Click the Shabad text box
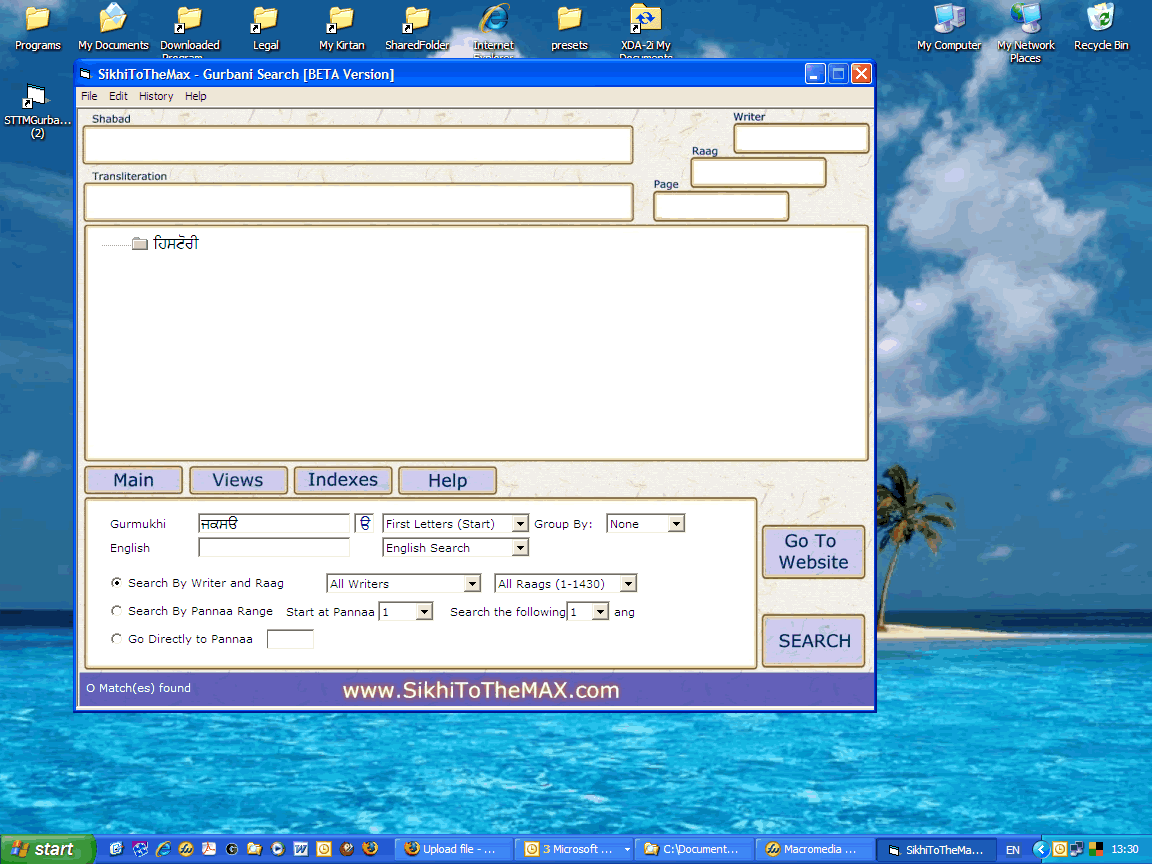1152x864 pixels. (x=358, y=145)
